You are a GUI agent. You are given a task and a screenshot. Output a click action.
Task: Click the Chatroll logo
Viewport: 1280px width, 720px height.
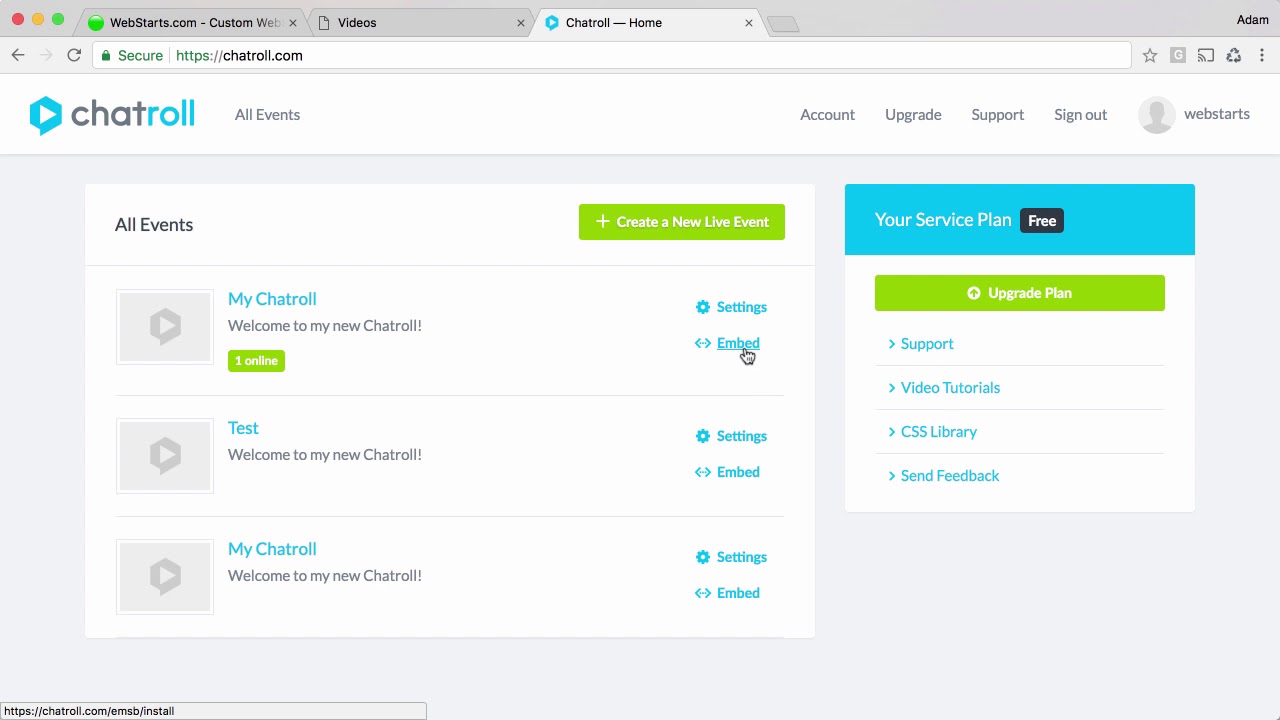[112, 115]
